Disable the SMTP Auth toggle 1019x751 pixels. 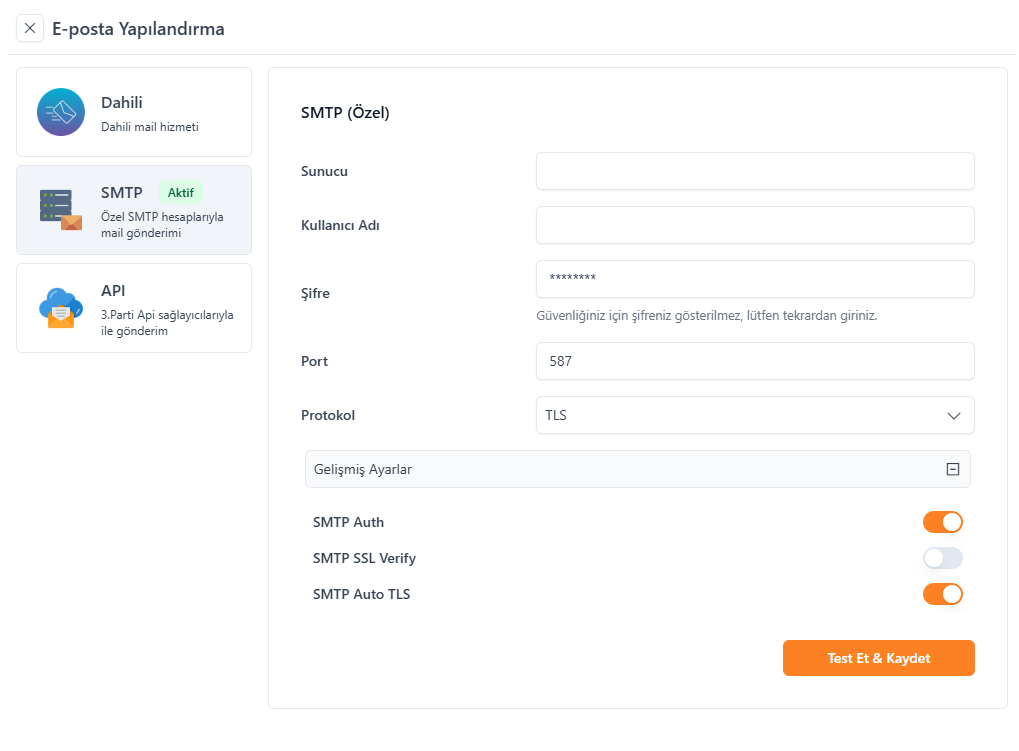pyautogui.click(x=942, y=522)
